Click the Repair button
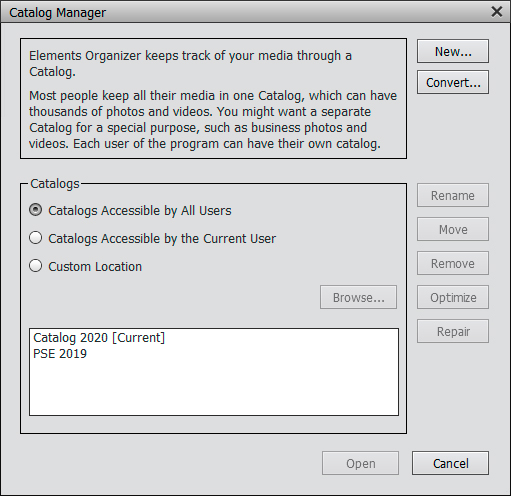 pyautogui.click(x=453, y=331)
